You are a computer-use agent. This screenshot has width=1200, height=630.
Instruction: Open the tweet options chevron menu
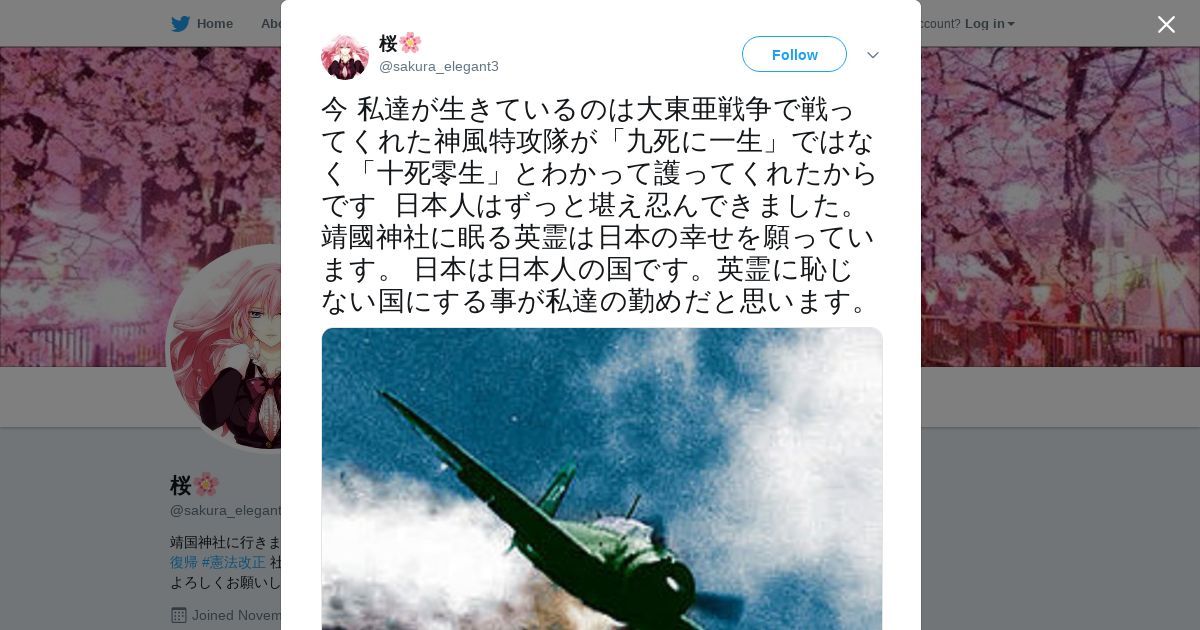click(x=873, y=55)
